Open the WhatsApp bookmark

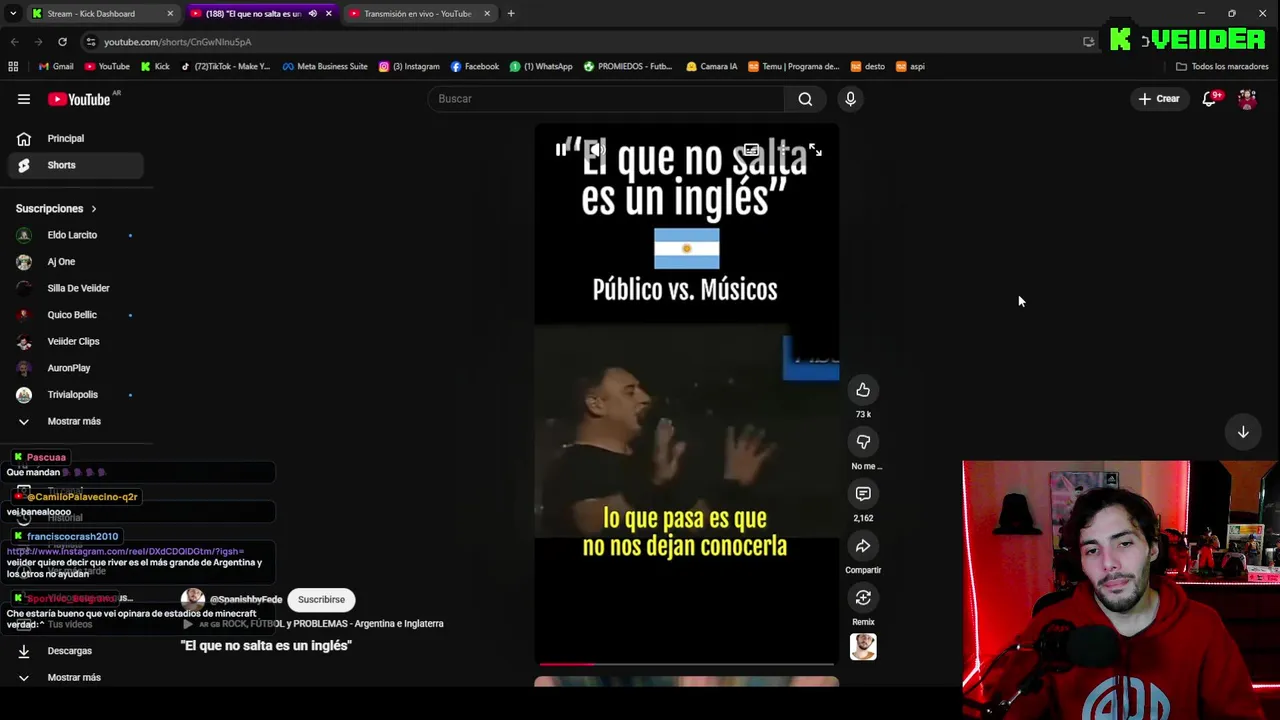[541, 66]
